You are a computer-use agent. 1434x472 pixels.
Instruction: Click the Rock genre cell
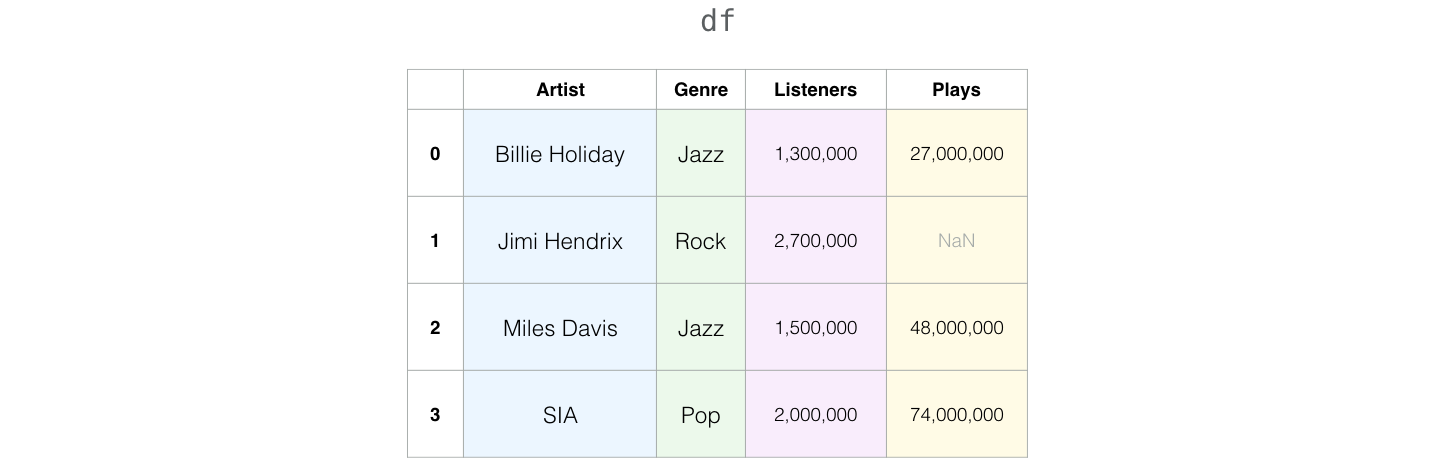coord(701,241)
